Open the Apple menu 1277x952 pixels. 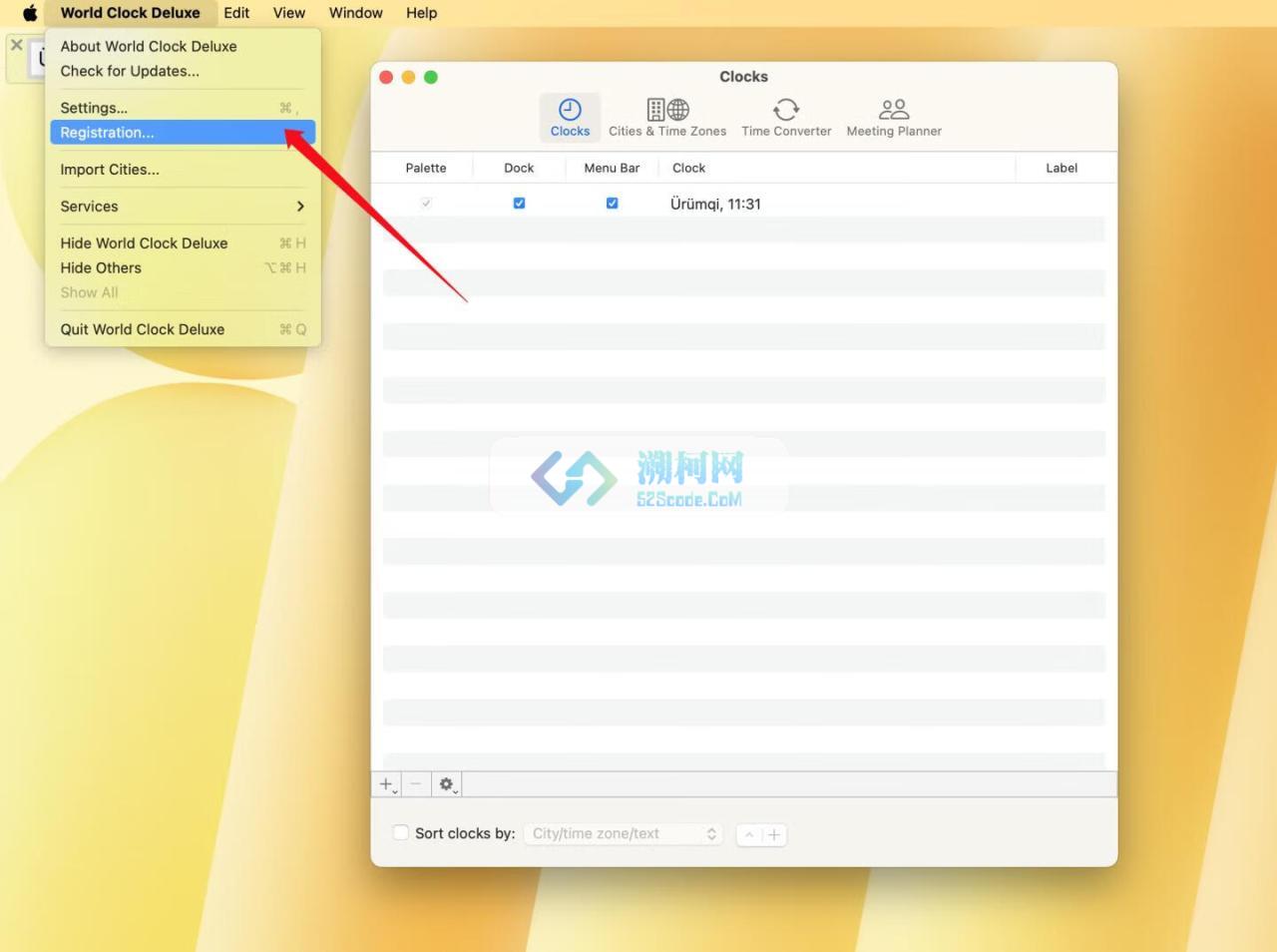30,13
